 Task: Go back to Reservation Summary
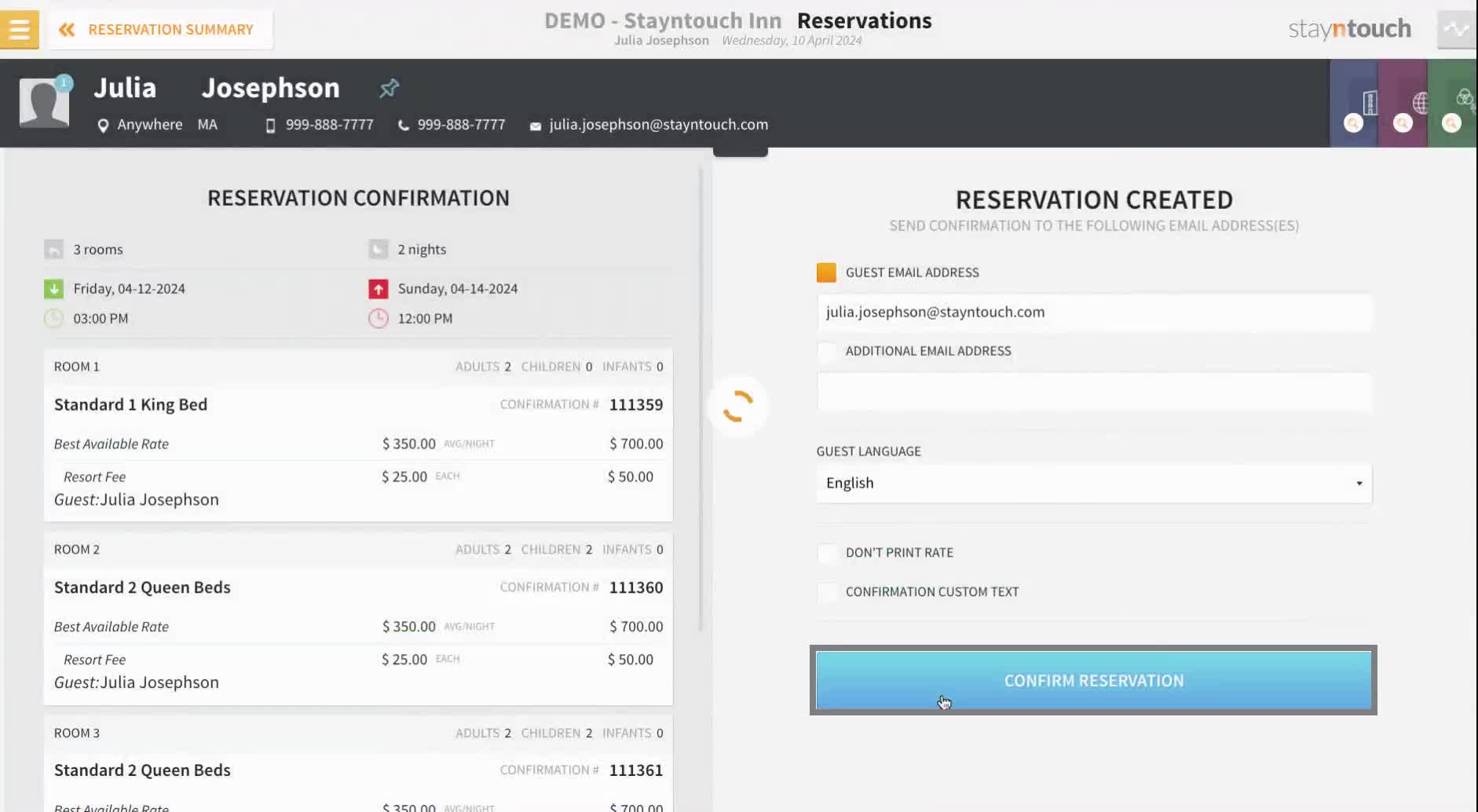tap(161, 29)
